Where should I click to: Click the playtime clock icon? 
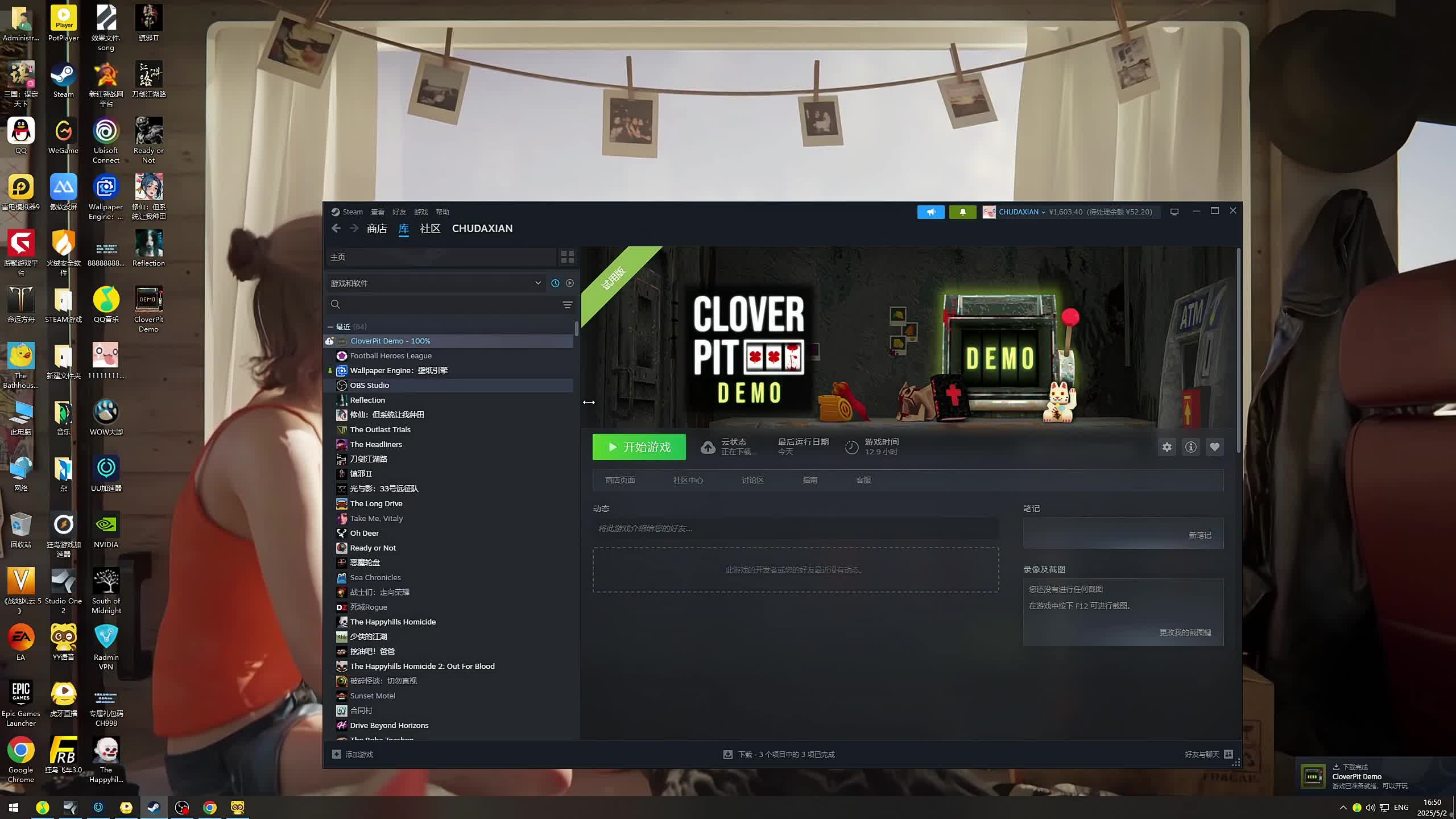(851, 447)
